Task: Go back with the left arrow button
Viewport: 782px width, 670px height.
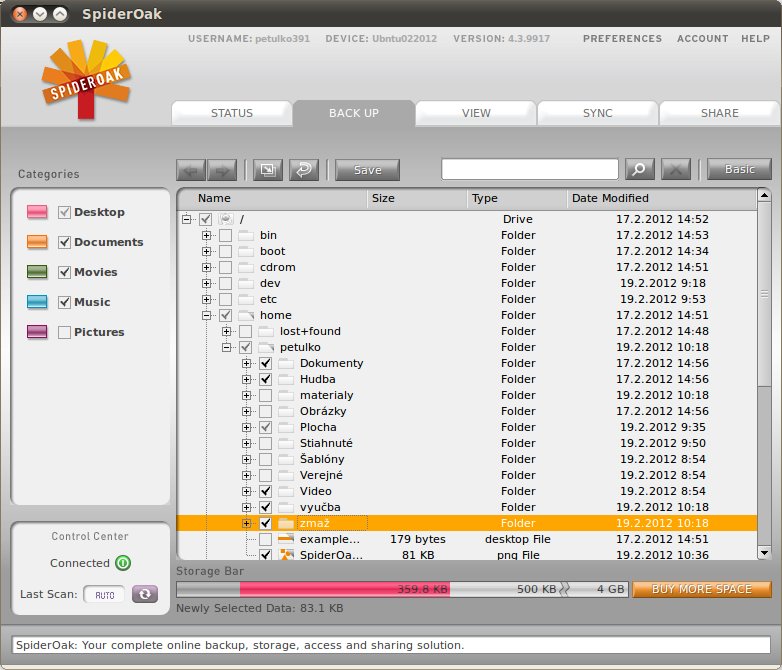Action: (x=191, y=170)
